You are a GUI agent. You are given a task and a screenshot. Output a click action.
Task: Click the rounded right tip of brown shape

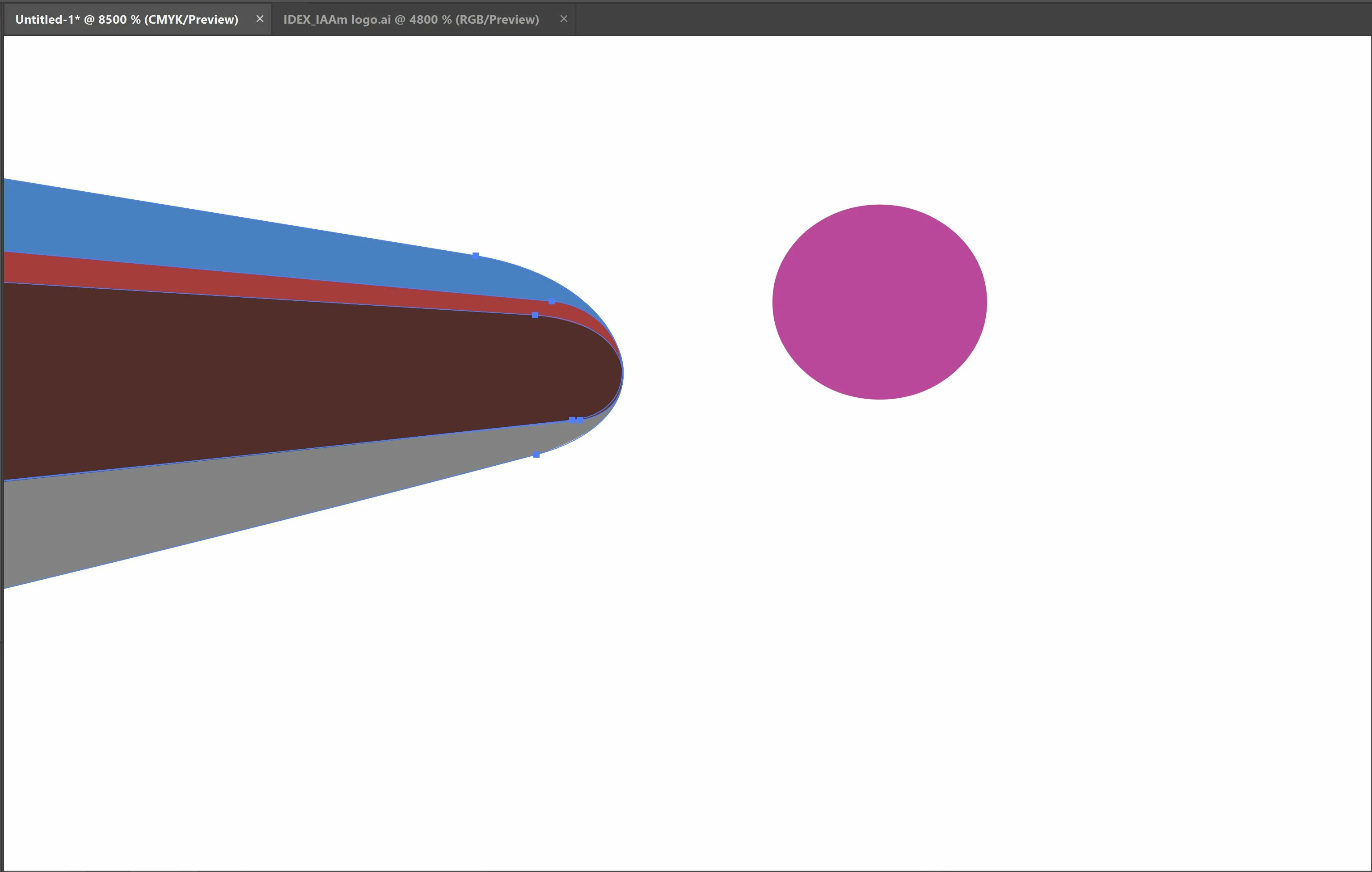[x=615, y=371]
